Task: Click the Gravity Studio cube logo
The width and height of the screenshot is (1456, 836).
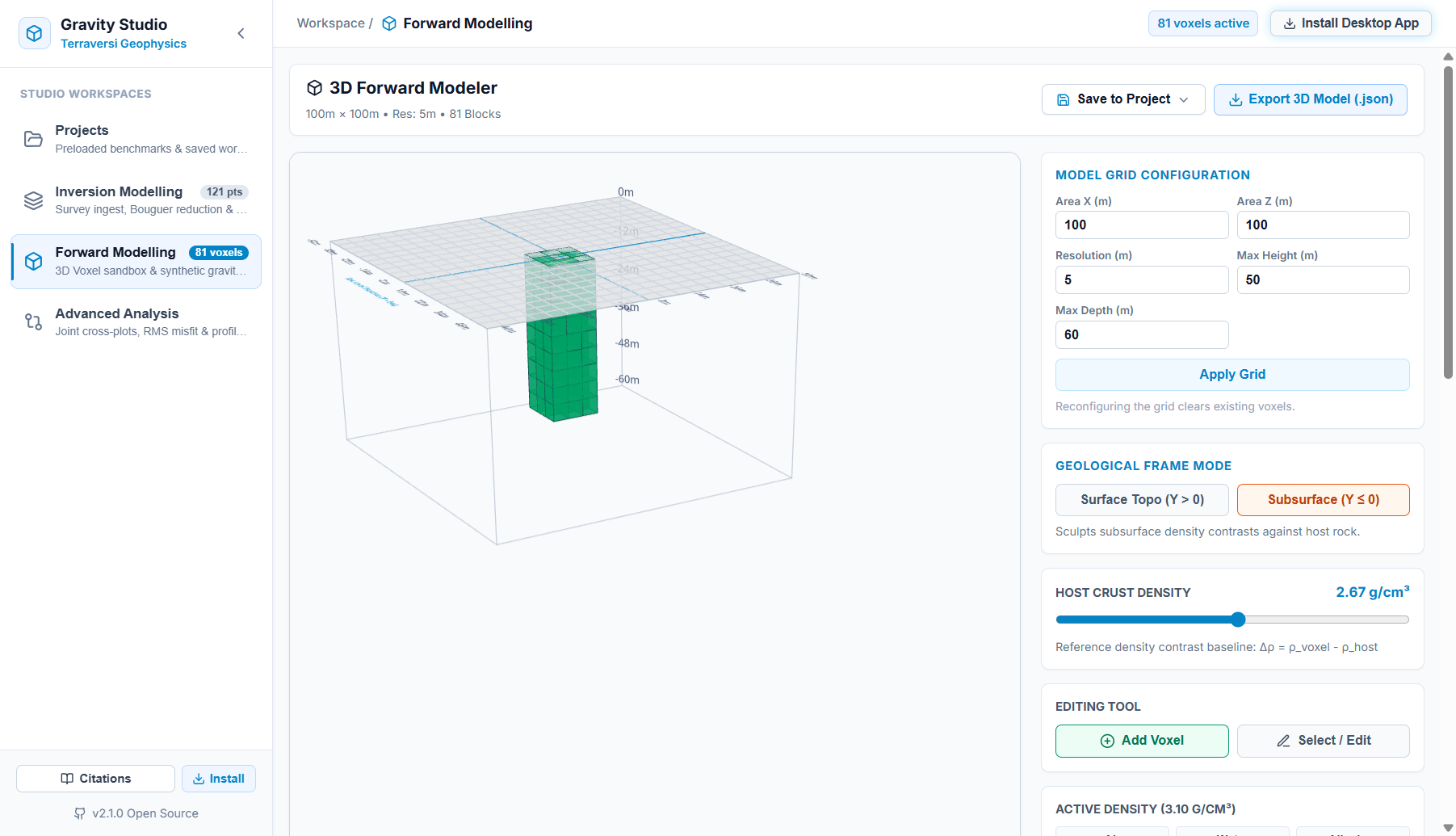Action: [34, 33]
